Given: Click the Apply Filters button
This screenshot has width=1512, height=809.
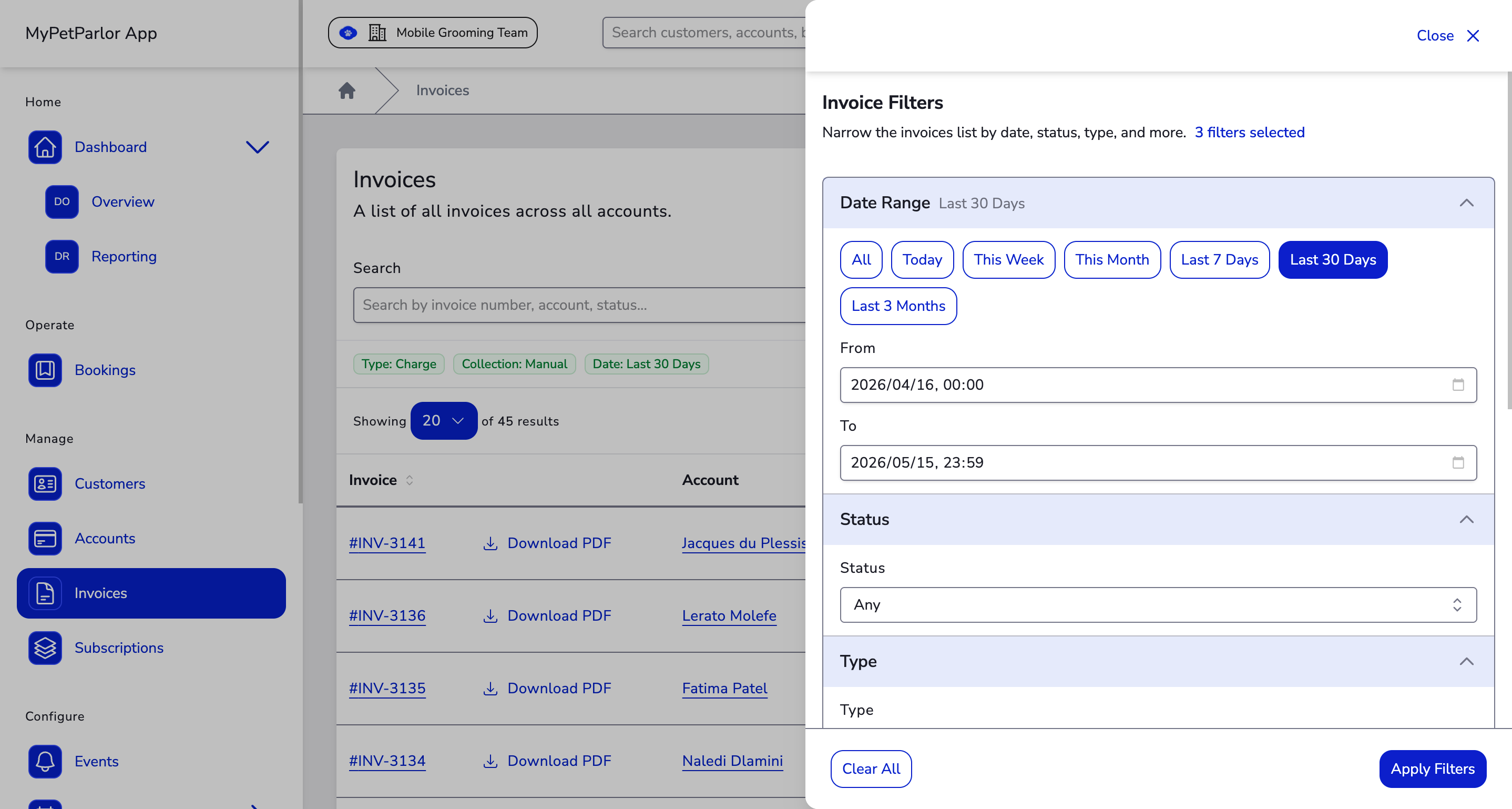Looking at the screenshot, I should 1433,769.
